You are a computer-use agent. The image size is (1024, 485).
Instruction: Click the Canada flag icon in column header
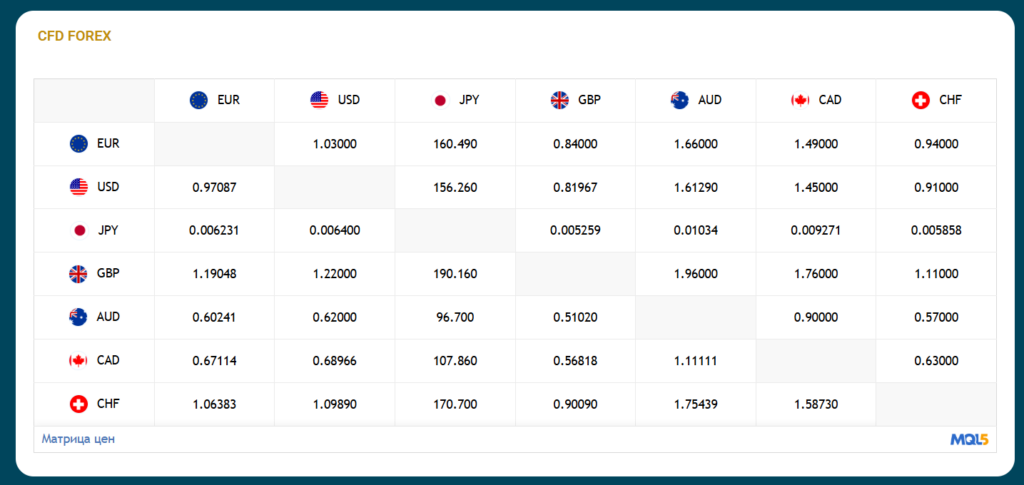coord(800,100)
